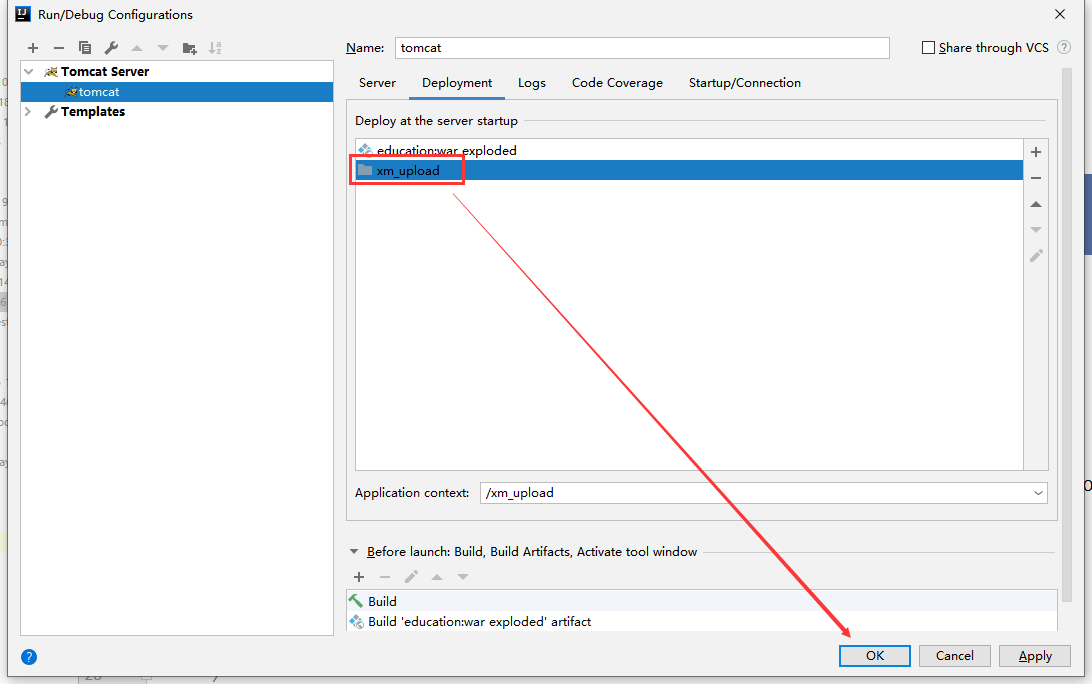Select the xm_upload deployment entry
Screen dimensions: 1092x684
689,171
